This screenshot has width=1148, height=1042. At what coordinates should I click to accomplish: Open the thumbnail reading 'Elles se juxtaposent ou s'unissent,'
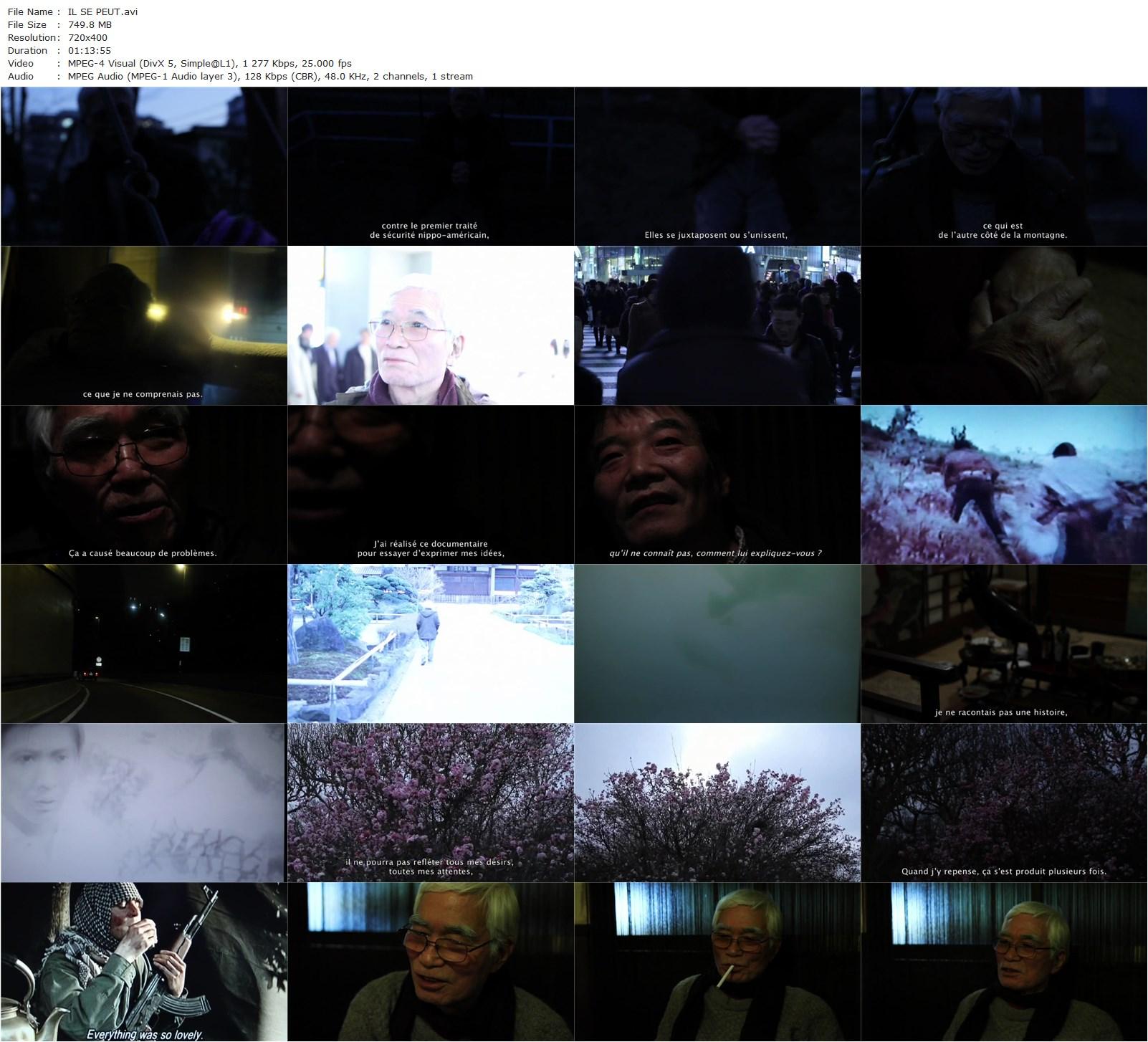coord(717,166)
